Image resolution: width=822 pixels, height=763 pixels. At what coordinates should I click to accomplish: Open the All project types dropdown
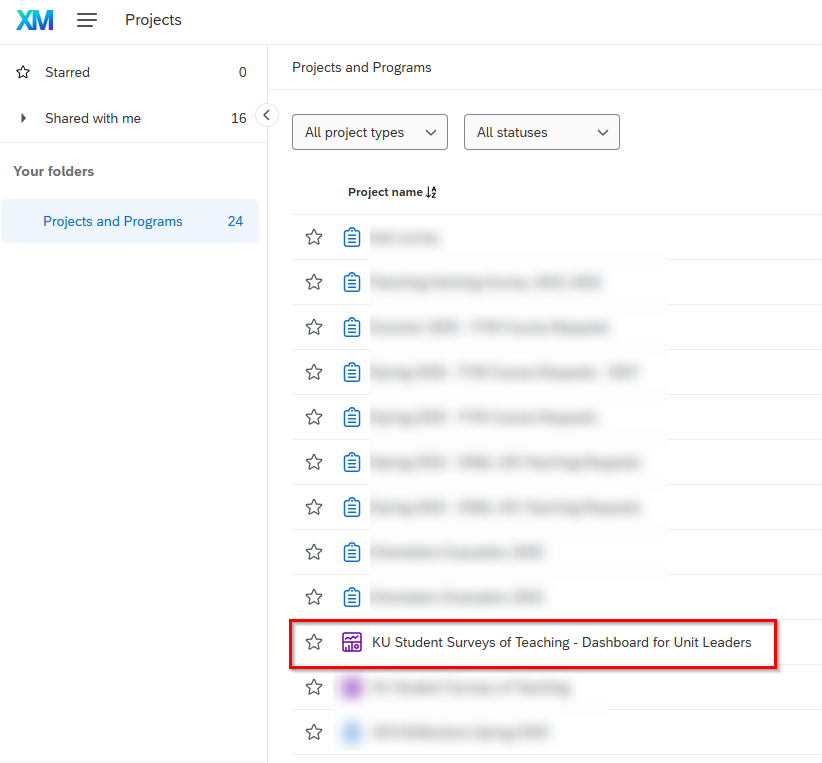369,132
